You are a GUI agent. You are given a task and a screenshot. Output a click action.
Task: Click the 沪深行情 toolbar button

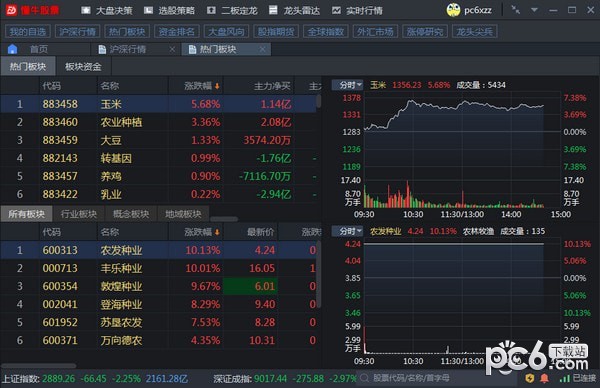pos(78,31)
